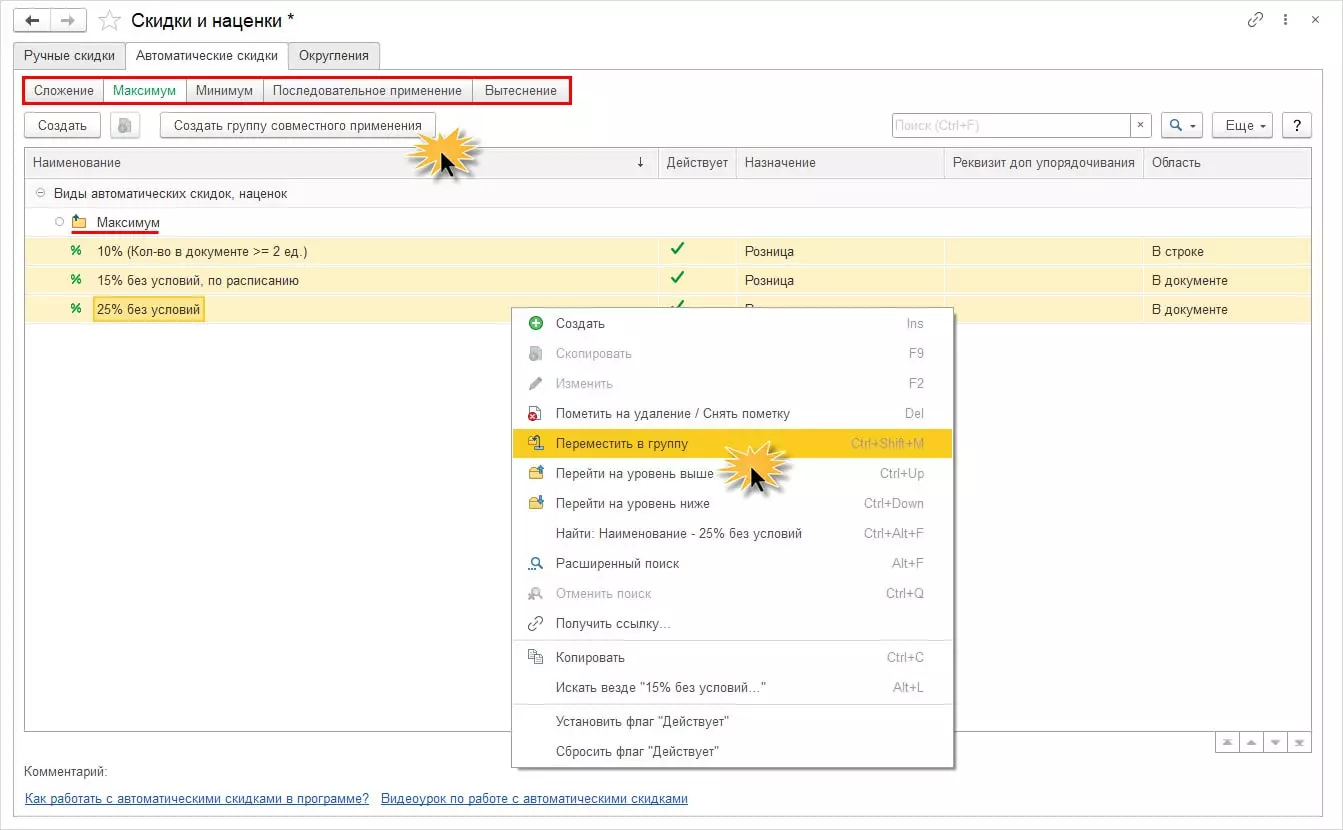Screen dimensions: 1343x830
Task: Click Создать группу совместного применения button
Action: 298,126
